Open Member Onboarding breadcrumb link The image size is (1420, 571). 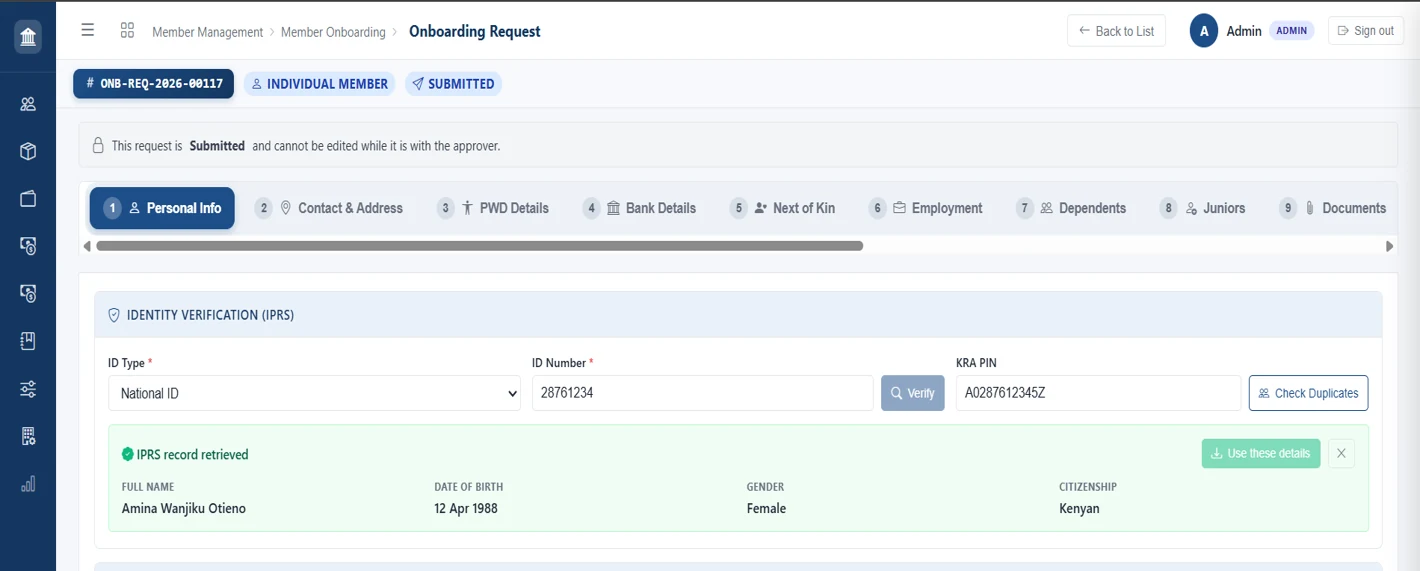(x=333, y=32)
